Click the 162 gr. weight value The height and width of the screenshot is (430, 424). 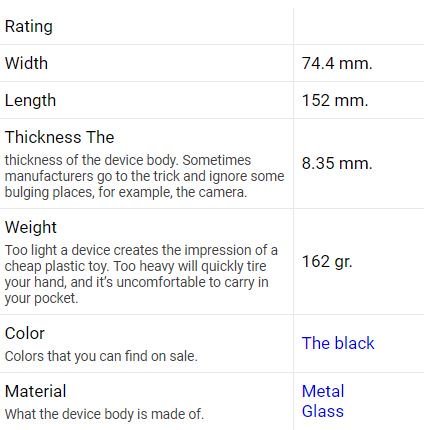tap(327, 262)
